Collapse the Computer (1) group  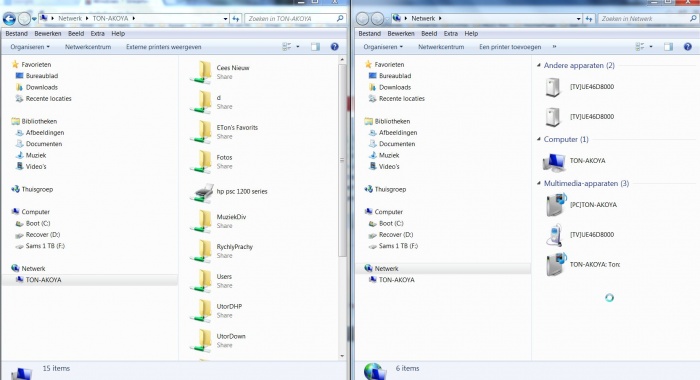(539, 139)
